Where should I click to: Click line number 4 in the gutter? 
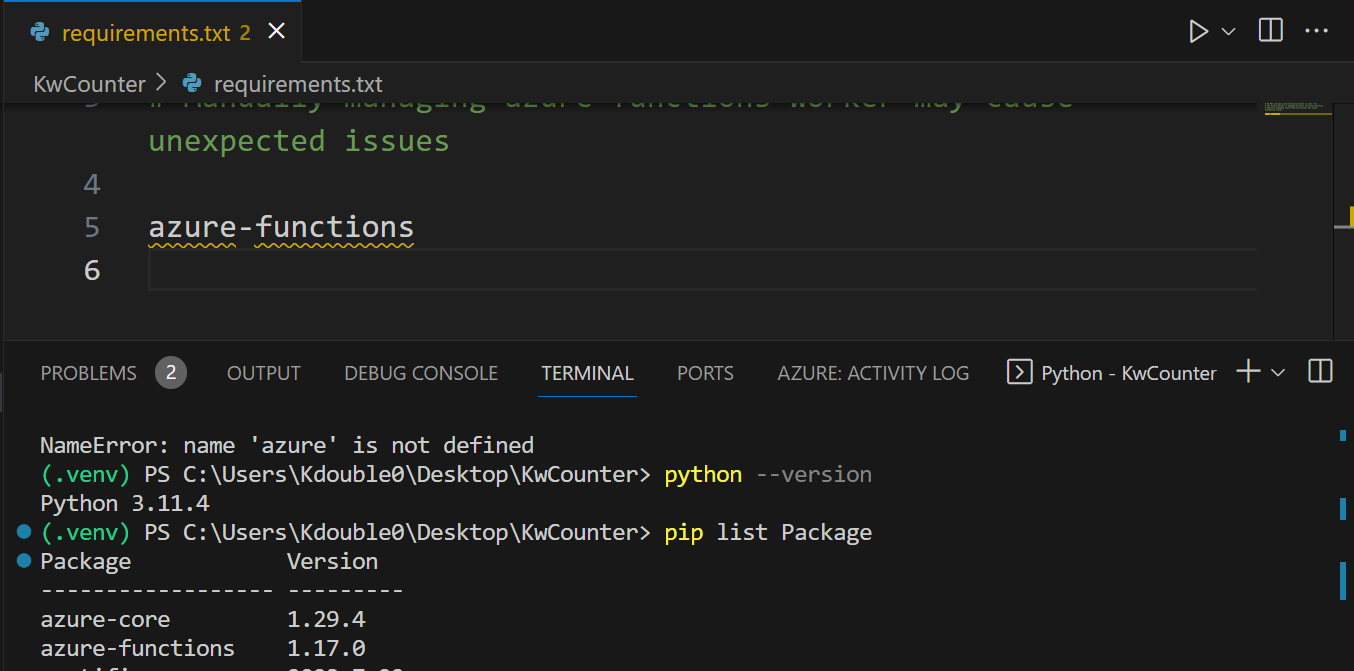93,184
